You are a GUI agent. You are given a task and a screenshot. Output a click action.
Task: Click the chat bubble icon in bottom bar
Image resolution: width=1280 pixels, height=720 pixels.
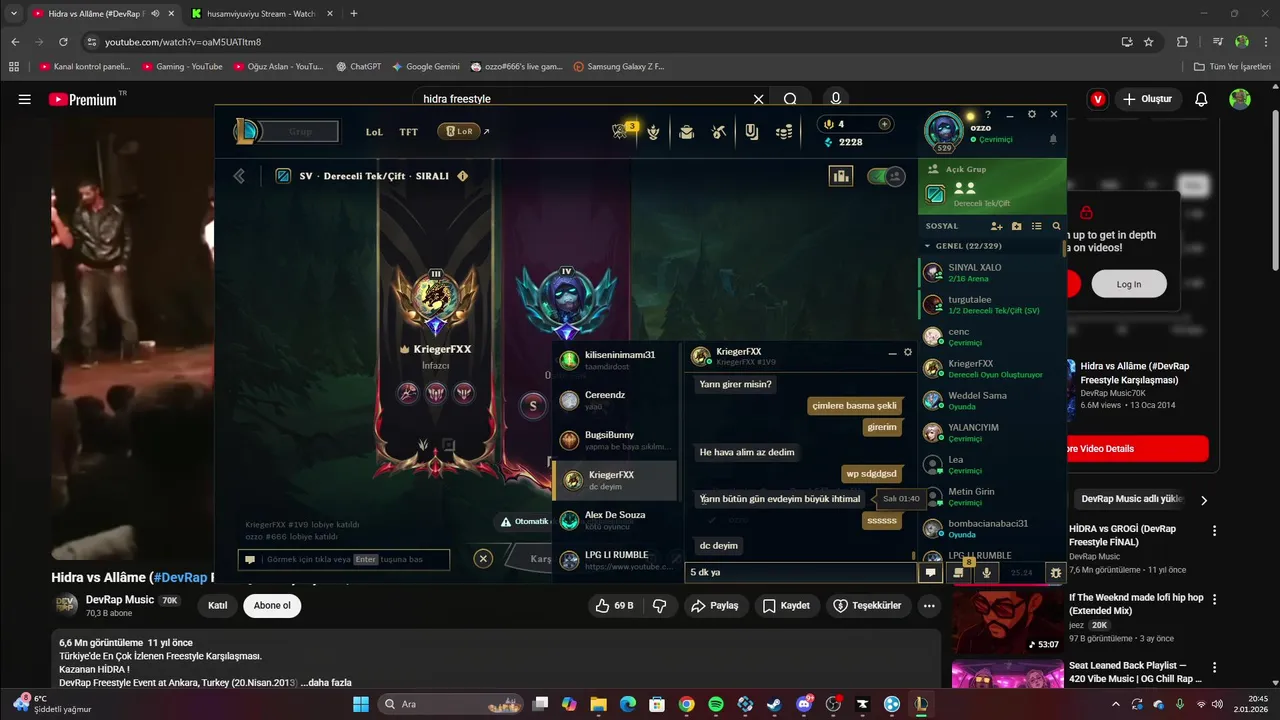[930, 573]
